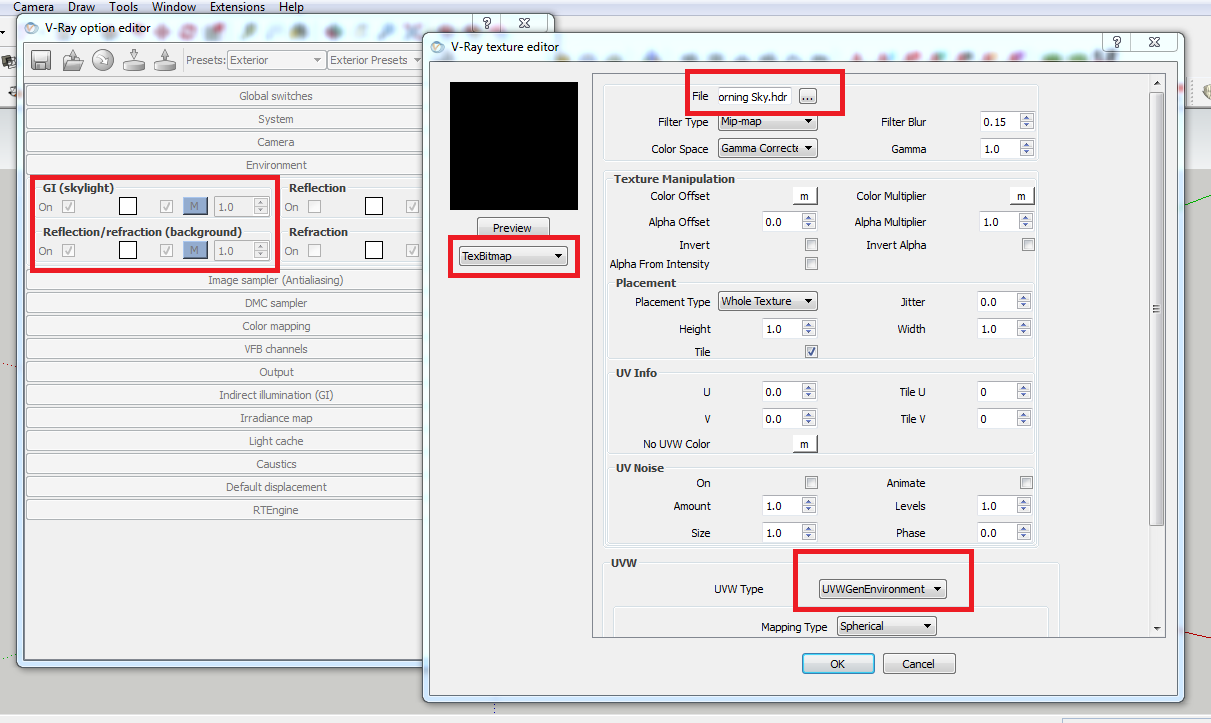Expand the VFB channels rollout

coord(224,349)
